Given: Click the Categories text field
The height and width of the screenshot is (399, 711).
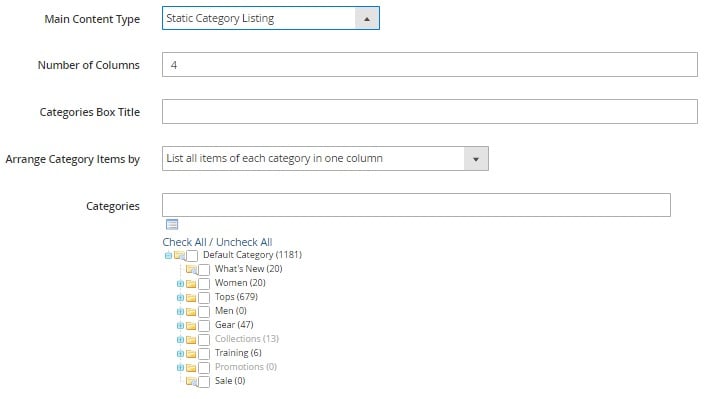Looking at the screenshot, I should point(416,205).
